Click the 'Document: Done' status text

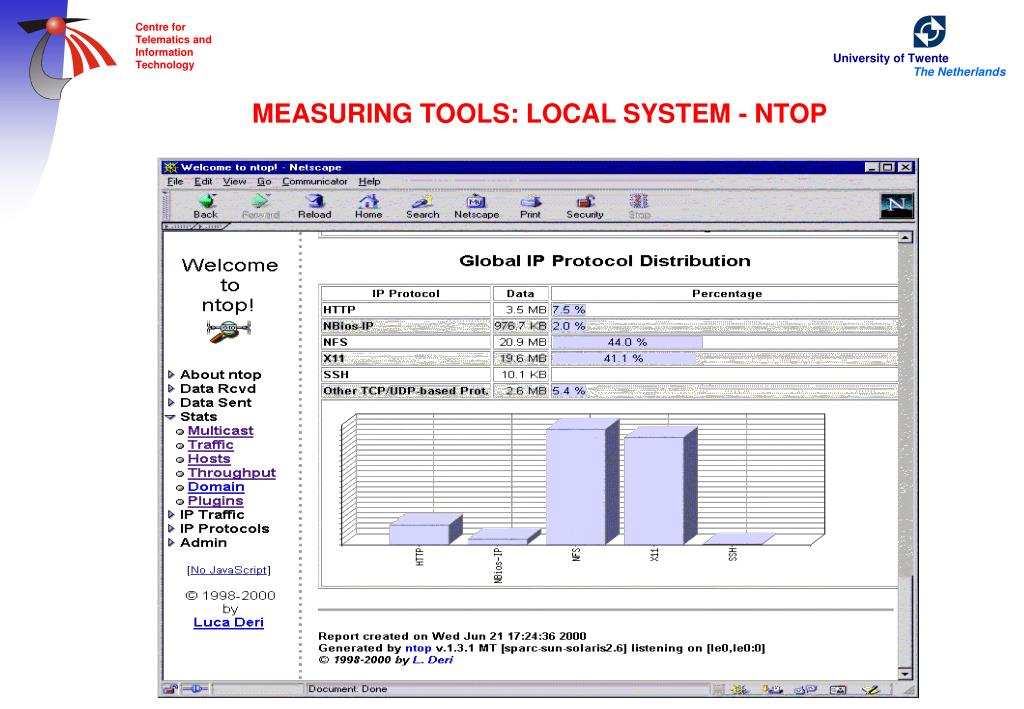(x=347, y=689)
